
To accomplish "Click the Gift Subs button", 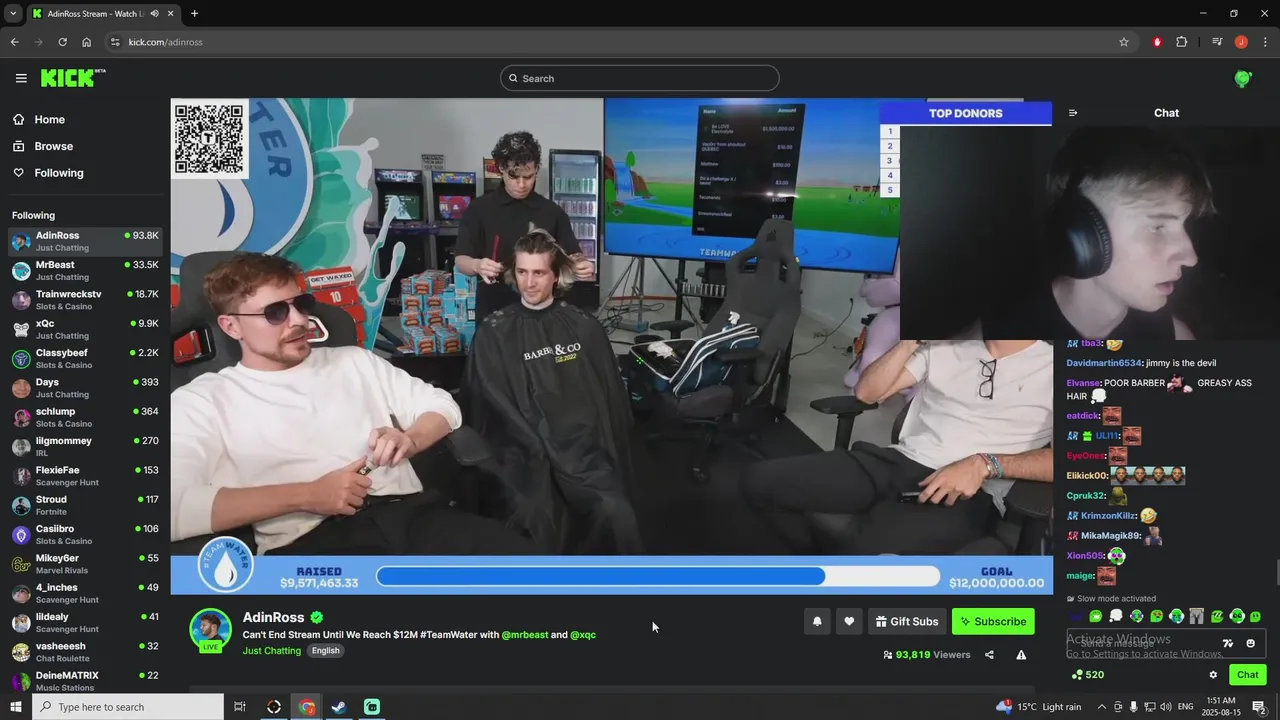I will click(907, 621).
